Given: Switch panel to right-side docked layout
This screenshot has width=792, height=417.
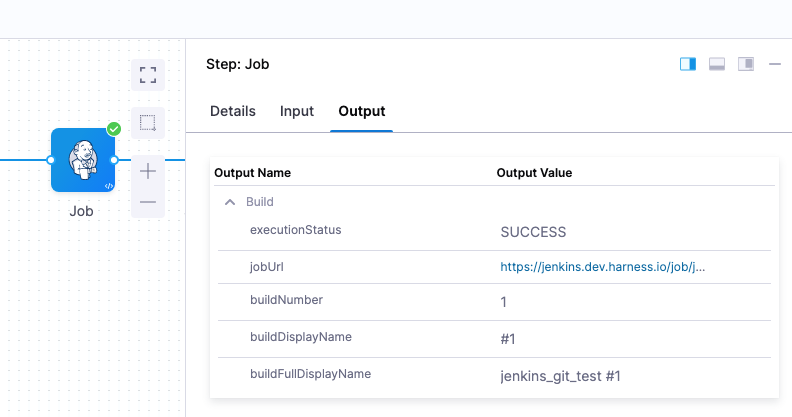Looking at the screenshot, I should (688, 64).
